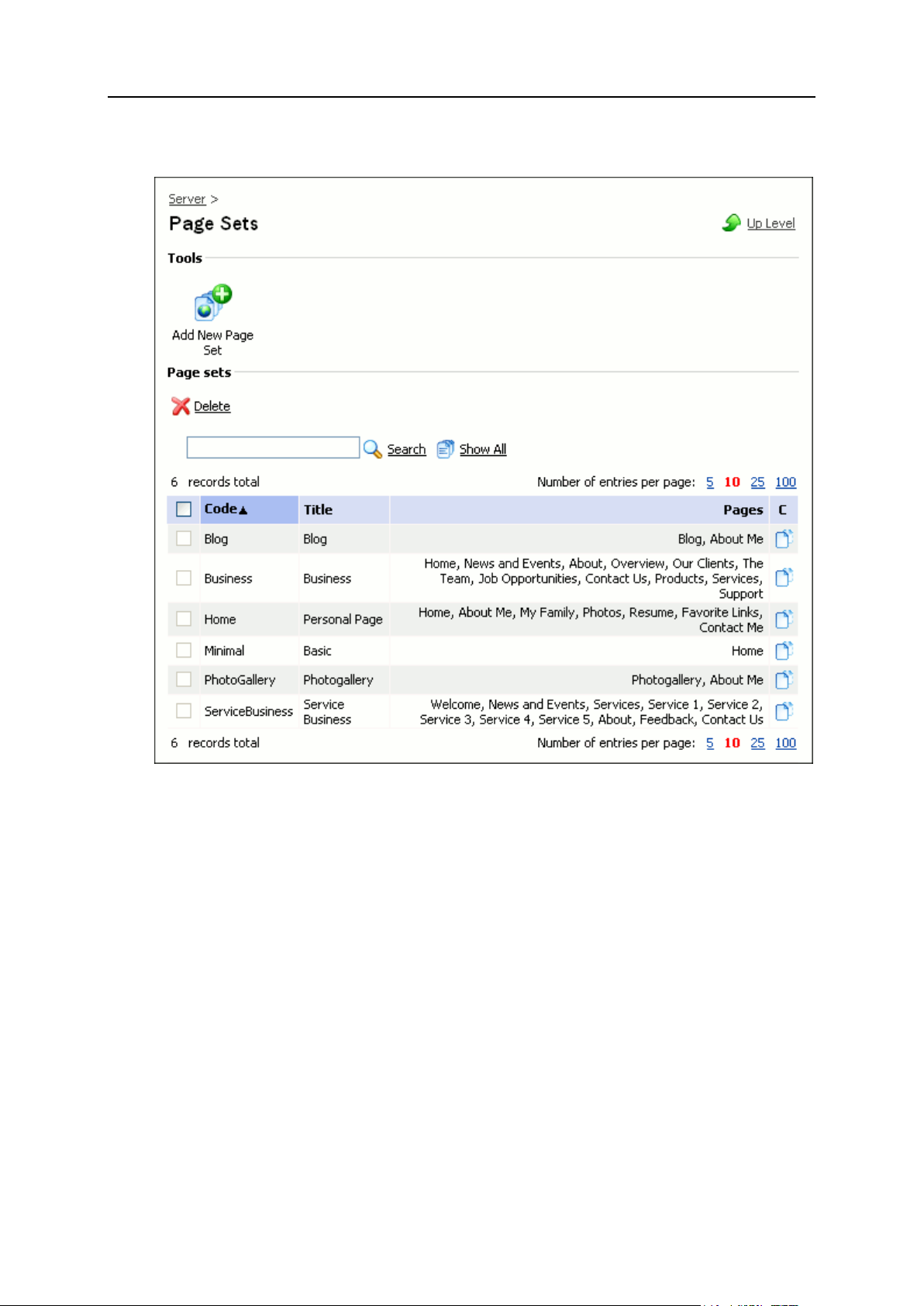The height and width of the screenshot is (1306, 924).
Task: Click the Add New Page Set icon
Action: pos(213,302)
